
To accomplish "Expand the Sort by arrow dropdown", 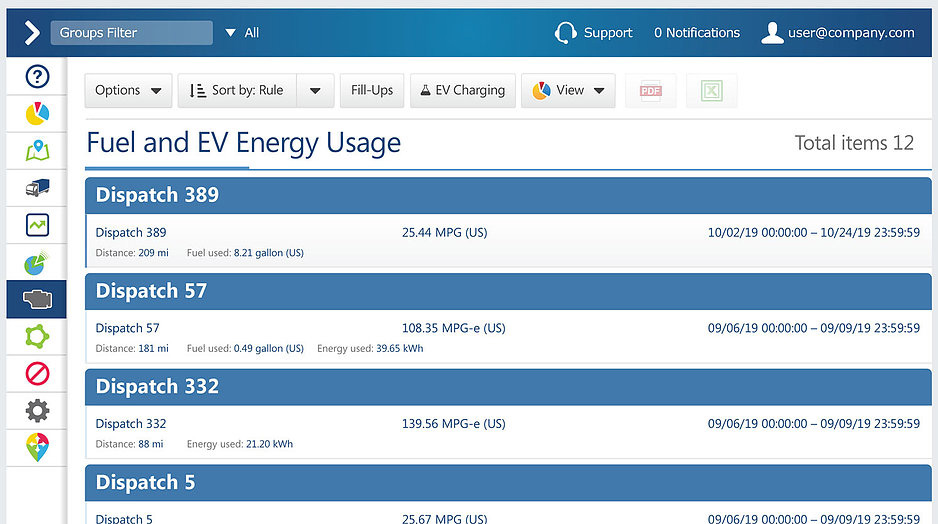I will (x=315, y=91).
